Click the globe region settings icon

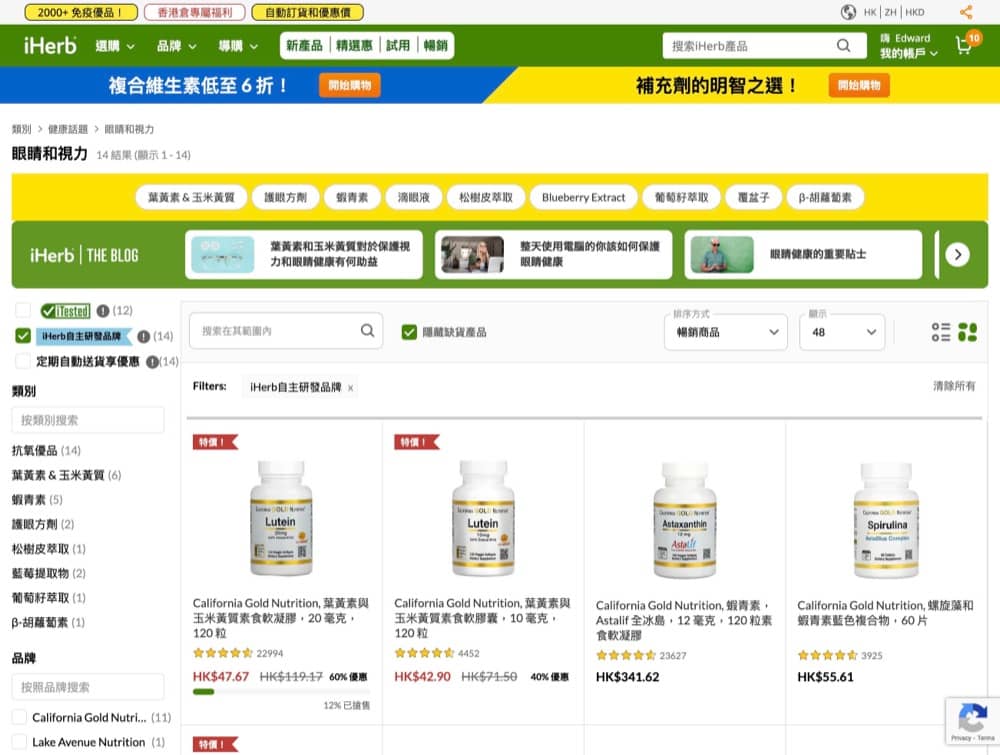(848, 11)
